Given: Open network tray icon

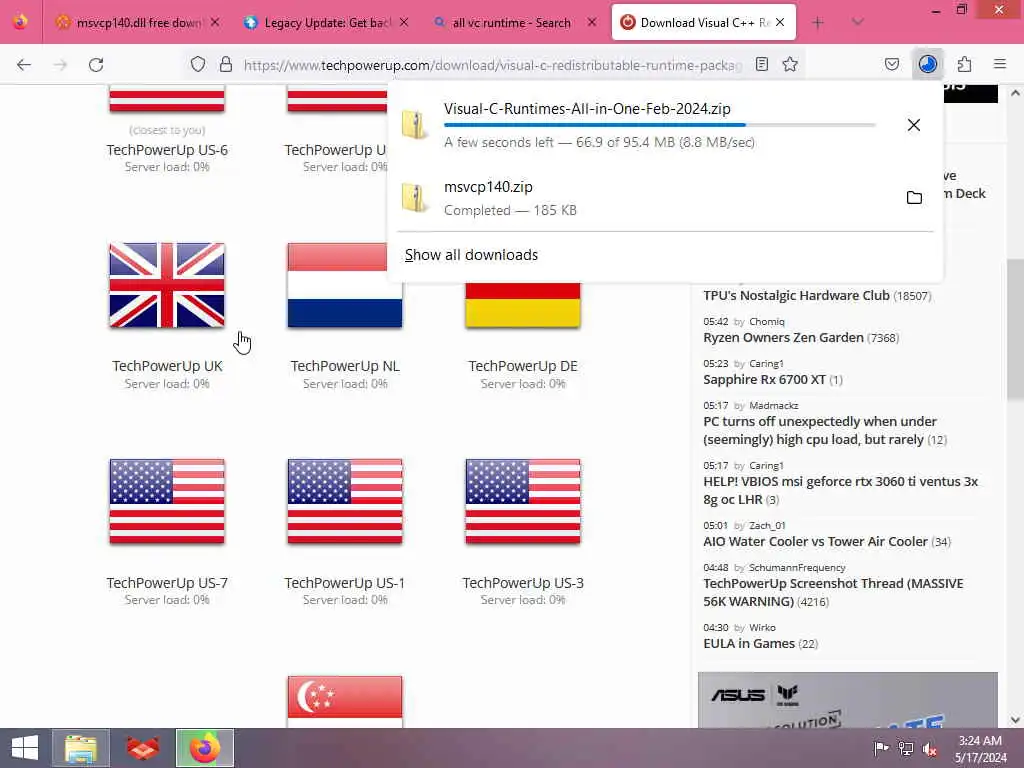Looking at the screenshot, I should 905,748.
